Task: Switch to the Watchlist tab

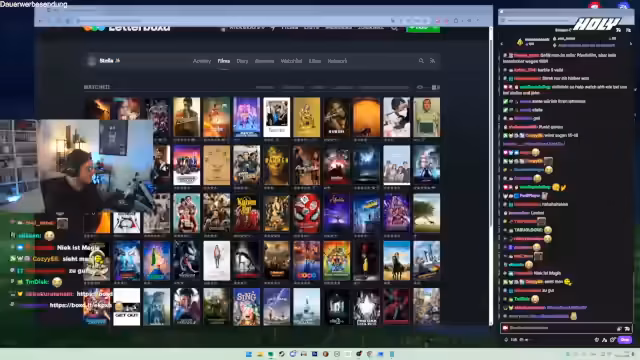Action: click(x=291, y=61)
